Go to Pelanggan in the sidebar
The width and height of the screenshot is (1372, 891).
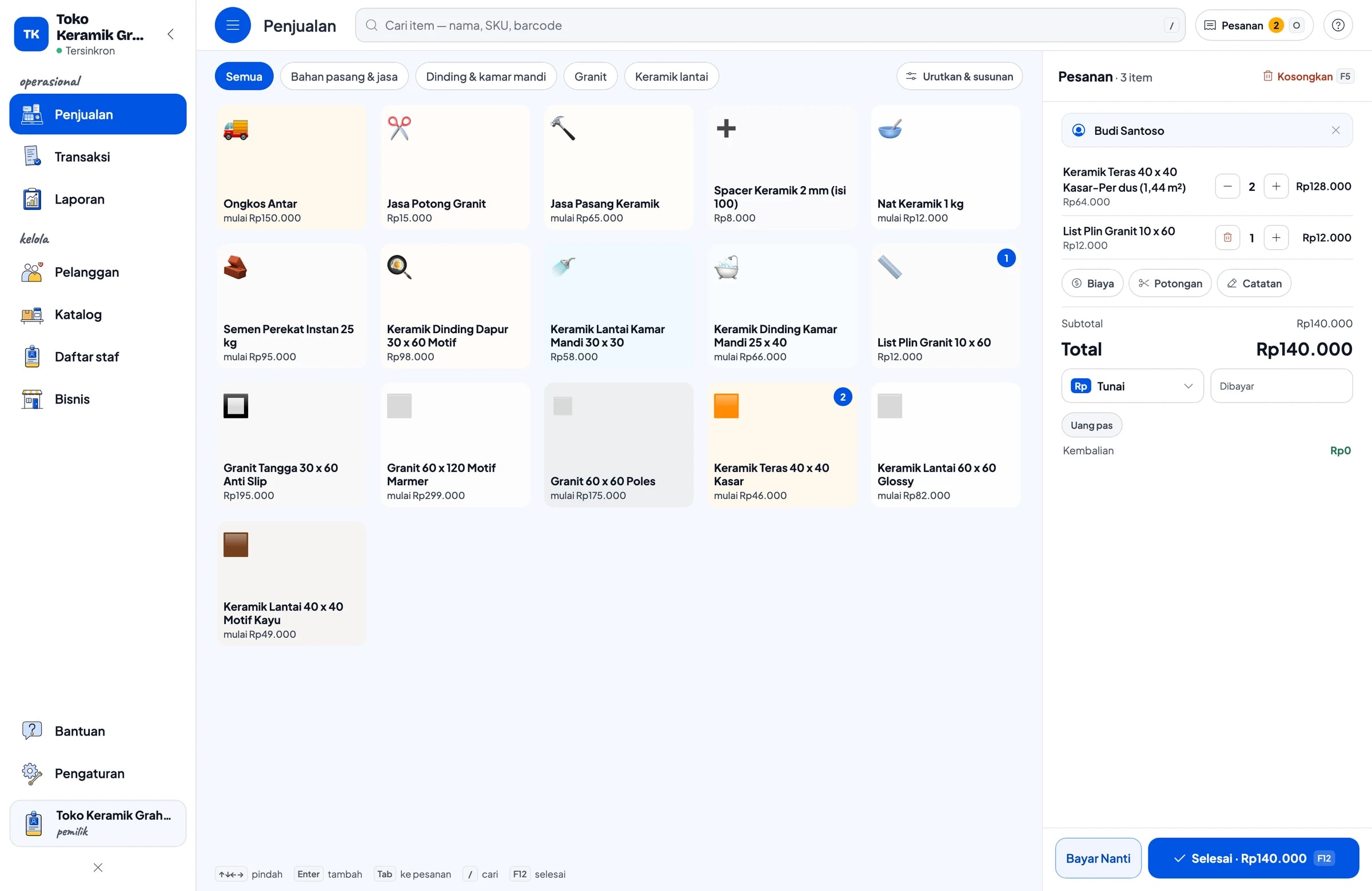(x=98, y=272)
